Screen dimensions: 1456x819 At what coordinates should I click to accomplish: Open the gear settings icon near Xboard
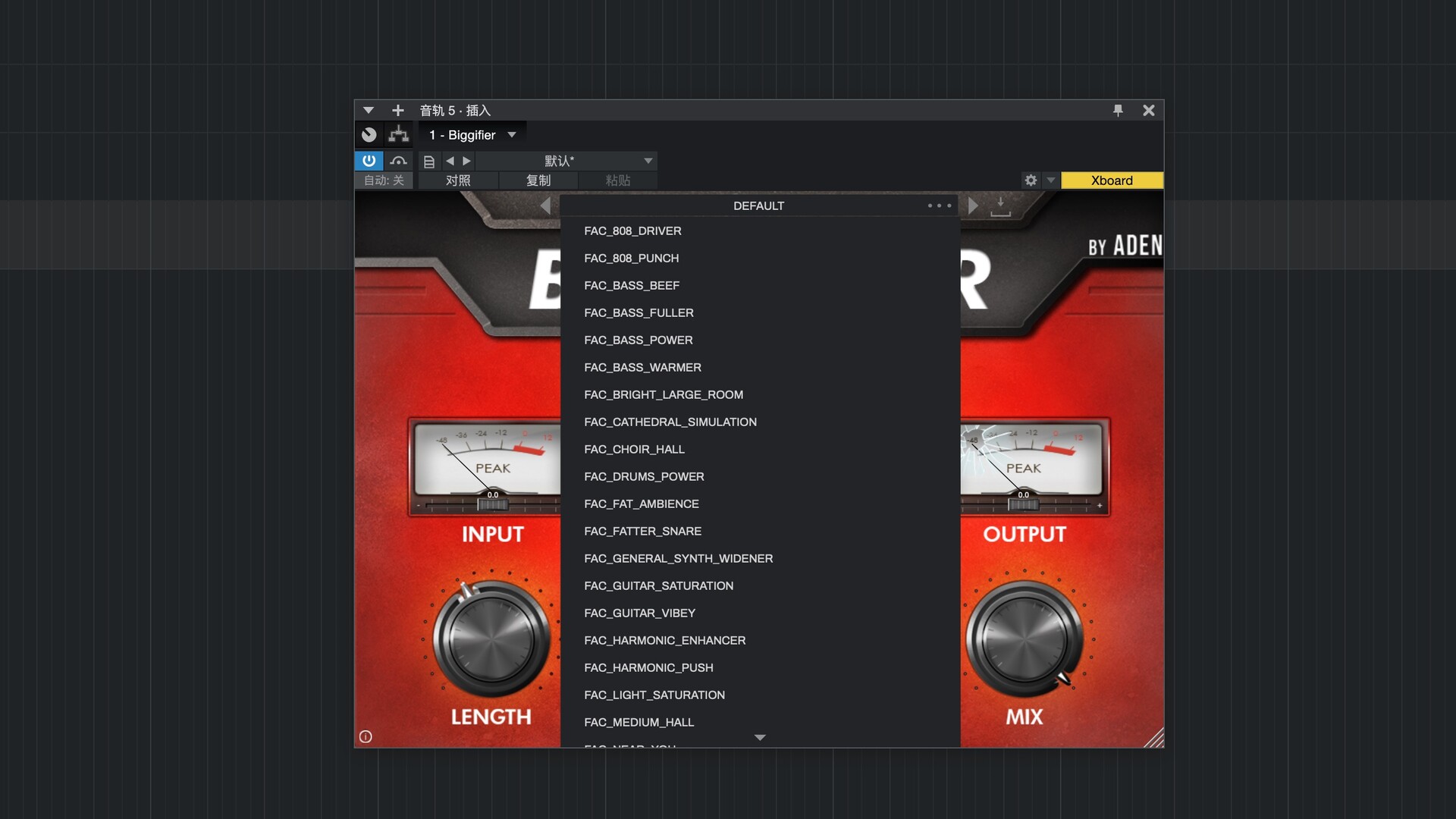(x=1031, y=180)
